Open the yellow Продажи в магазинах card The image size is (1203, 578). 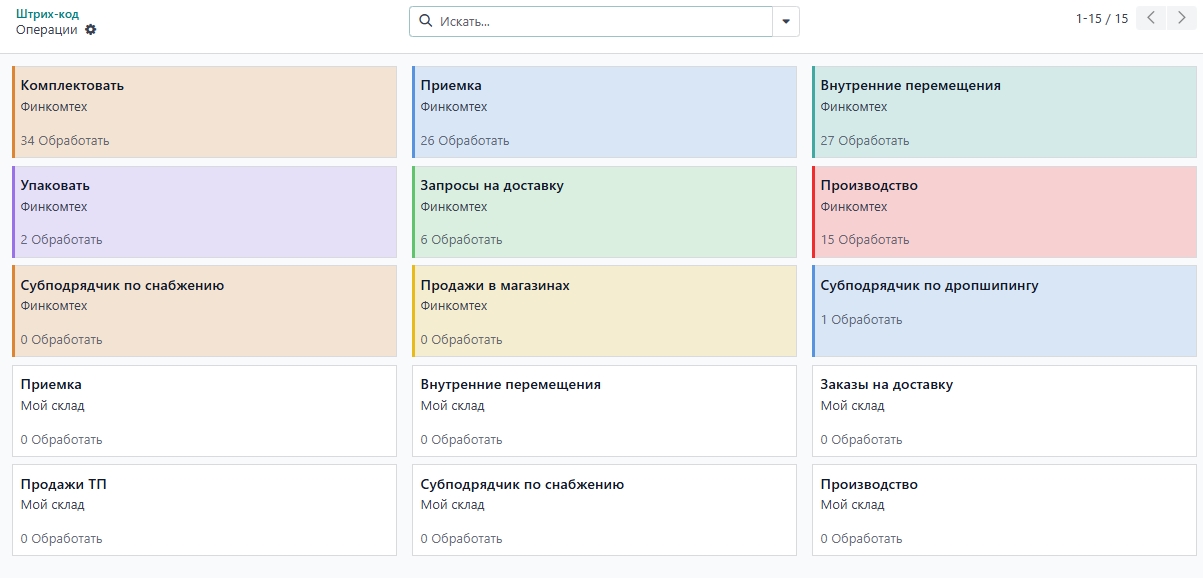(604, 311)
